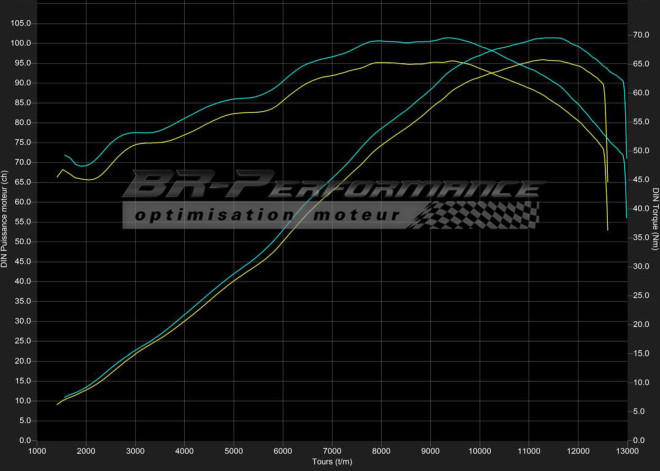Click the 13000 label on the RPM axis
The image size is (660, 471).
pos(627,451)
